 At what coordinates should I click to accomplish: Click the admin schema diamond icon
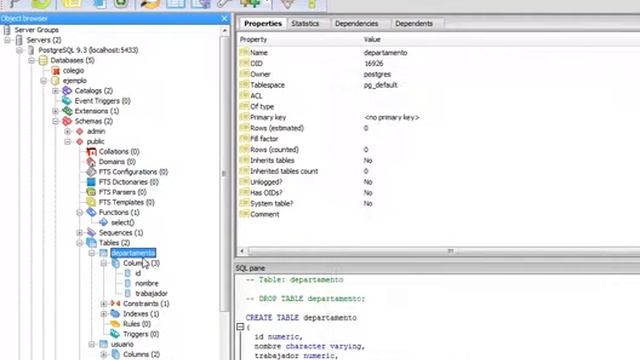[x=80, y=131]
